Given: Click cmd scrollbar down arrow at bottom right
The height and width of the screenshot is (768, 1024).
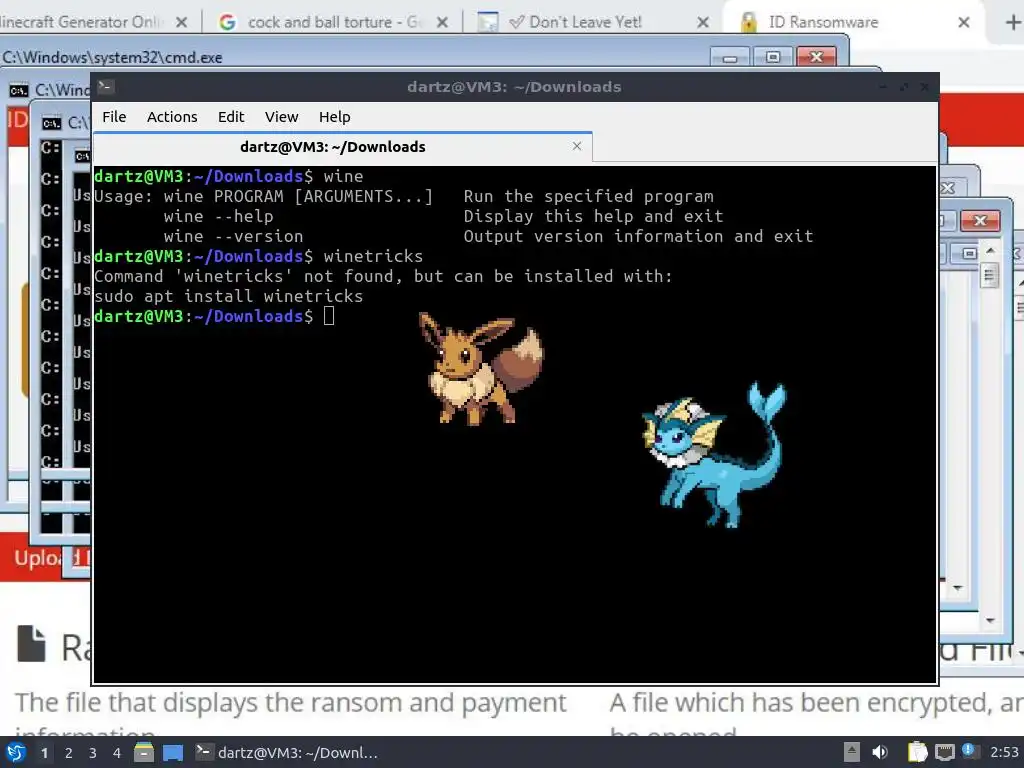Looking at the screenshot, I should [991, 620].
